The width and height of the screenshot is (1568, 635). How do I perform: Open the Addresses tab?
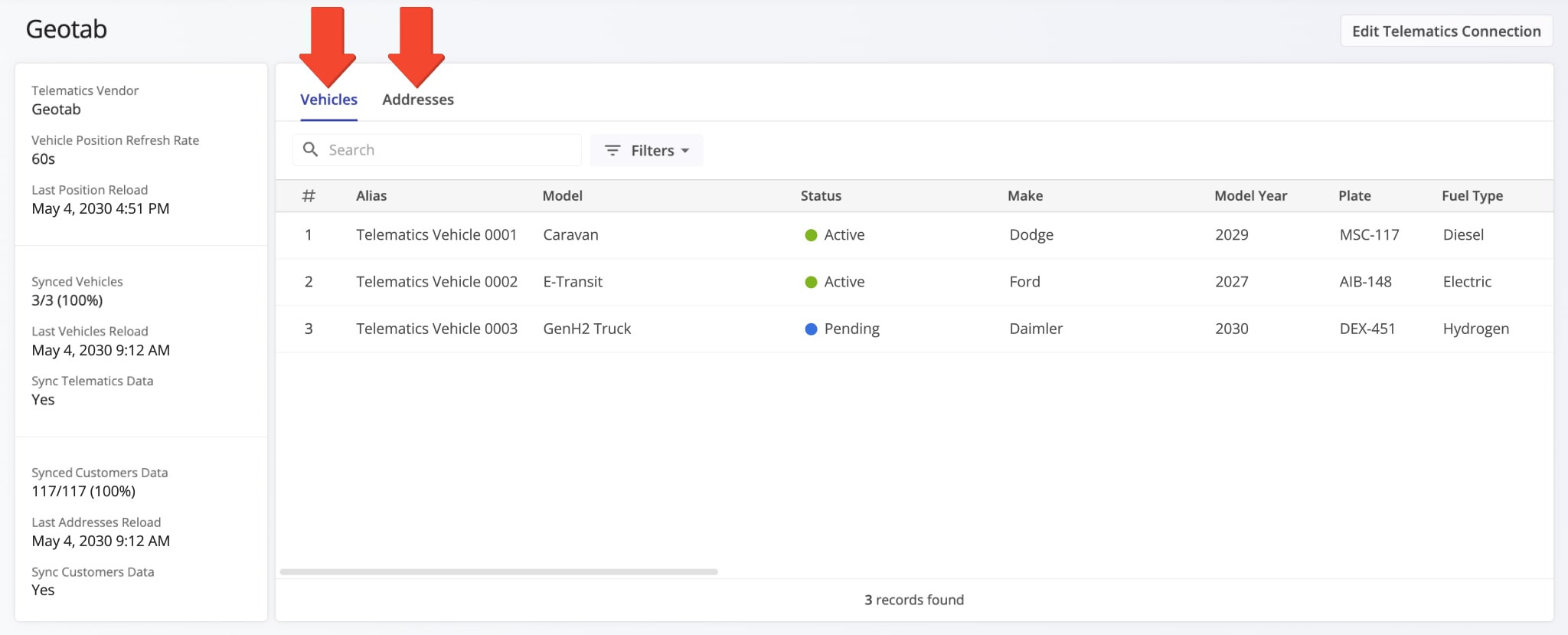pos(418,100)
